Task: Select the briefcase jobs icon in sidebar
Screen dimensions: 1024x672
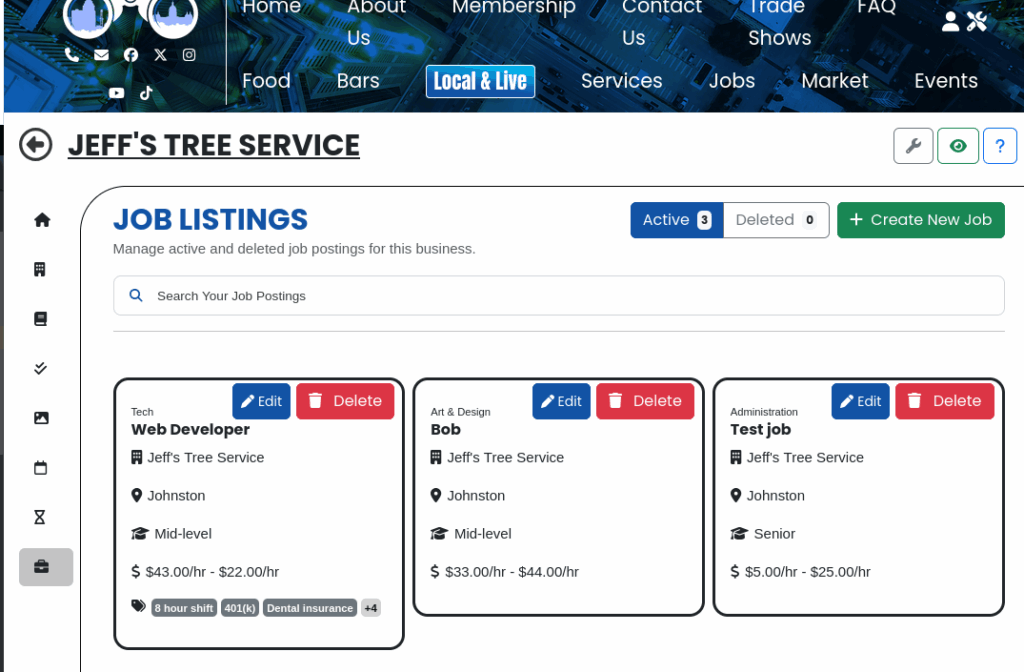Action: 42,567
